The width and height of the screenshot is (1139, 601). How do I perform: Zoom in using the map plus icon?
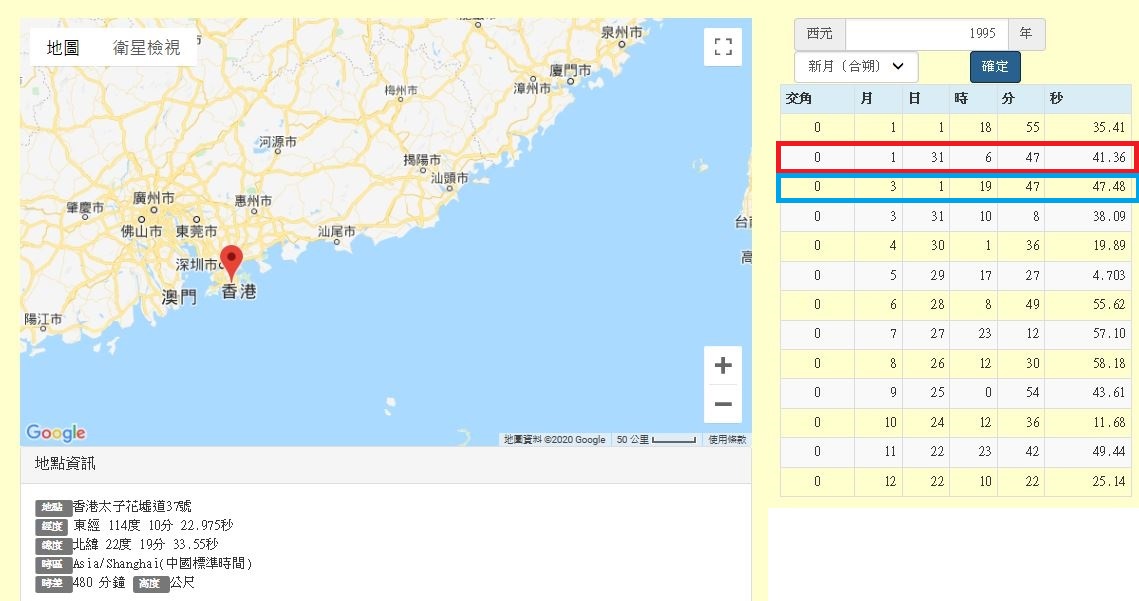723,365
